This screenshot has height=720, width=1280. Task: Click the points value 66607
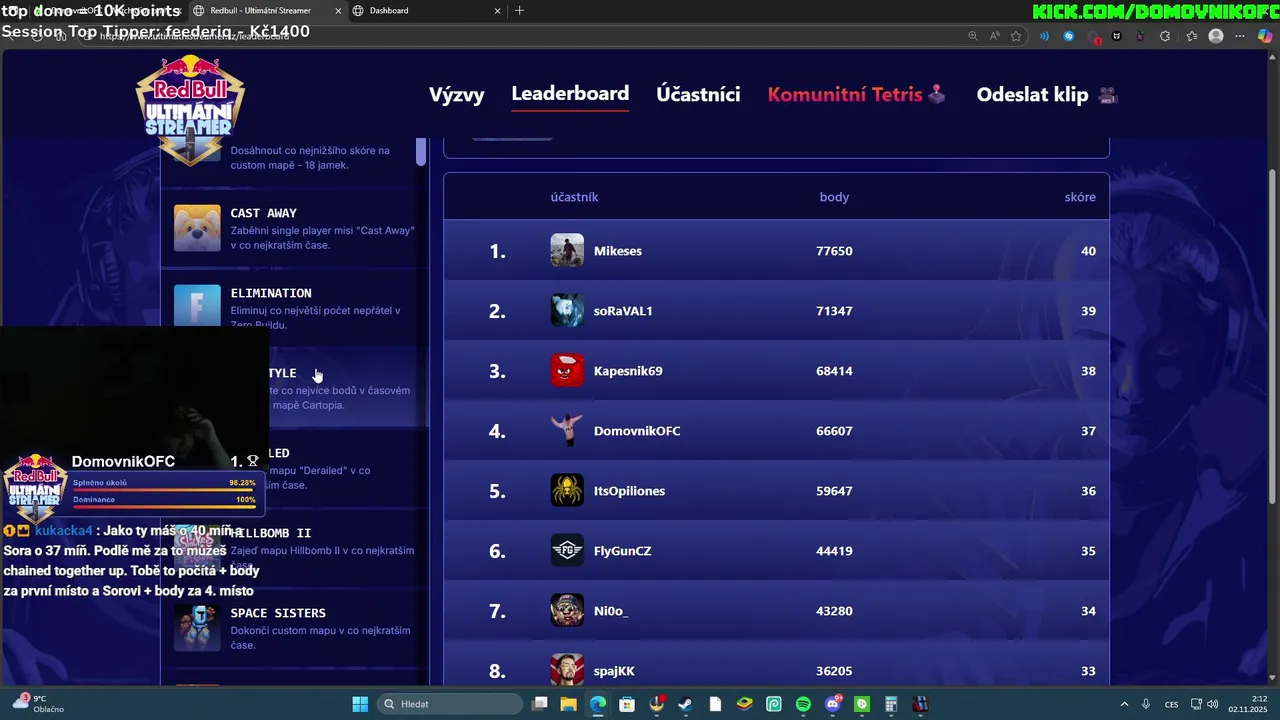pyautogui.click(x=834, y=431)
